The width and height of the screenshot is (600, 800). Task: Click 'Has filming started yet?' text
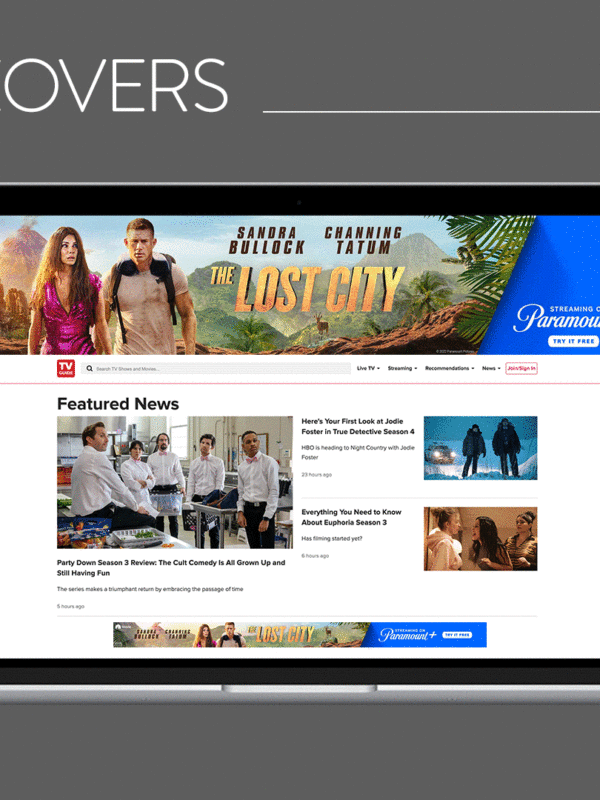(332, 538)
